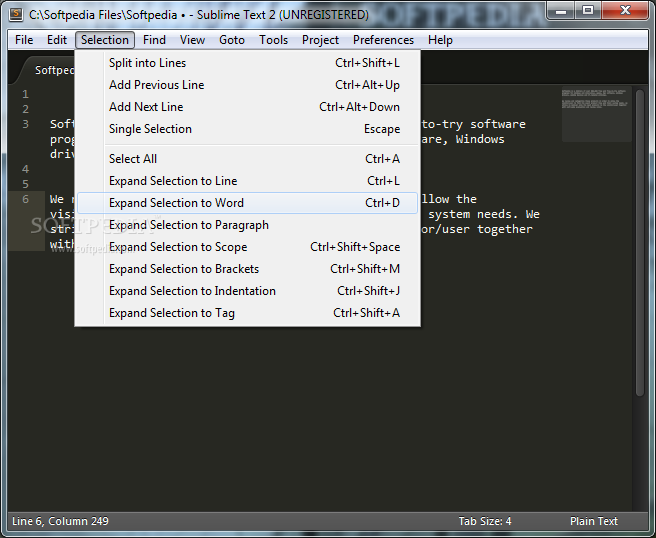Click line number 1 in the gutter
The height and width of the screenshot is (538, 656).
[26, 94]
